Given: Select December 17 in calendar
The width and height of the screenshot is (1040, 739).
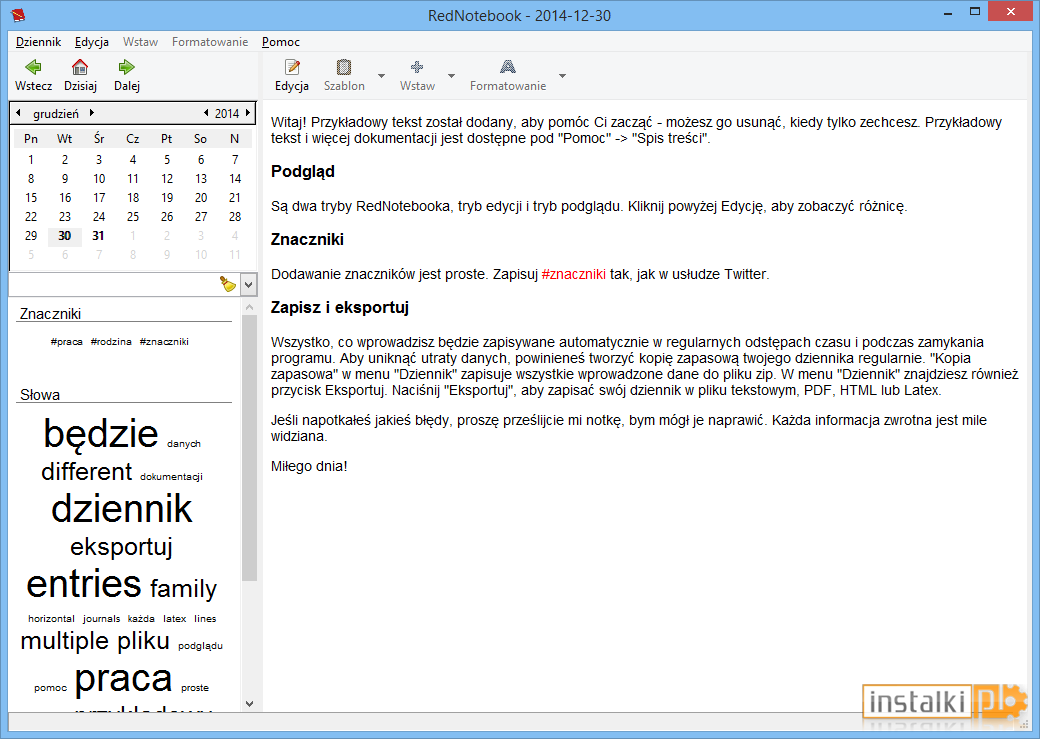Looking at the screenshot, I should [99, 198].
